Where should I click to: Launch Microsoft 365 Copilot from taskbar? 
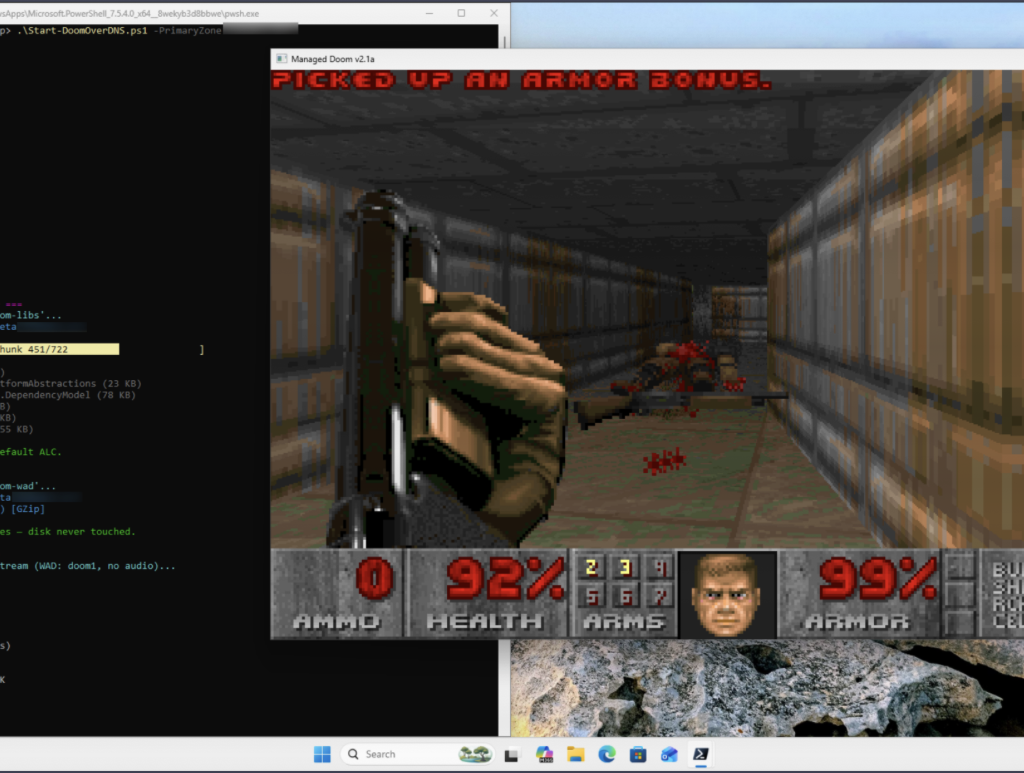[544, 755]
